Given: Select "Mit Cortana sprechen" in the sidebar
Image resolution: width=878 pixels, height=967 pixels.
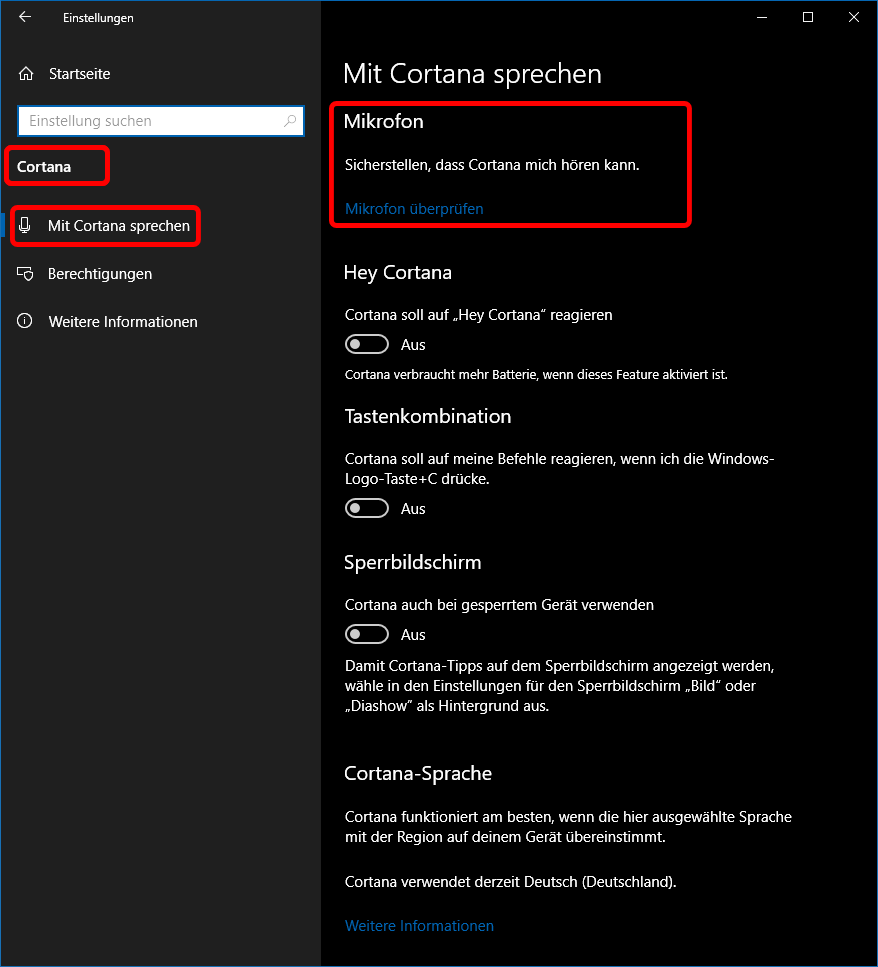Looking at the screenshot, I should 118,226.
